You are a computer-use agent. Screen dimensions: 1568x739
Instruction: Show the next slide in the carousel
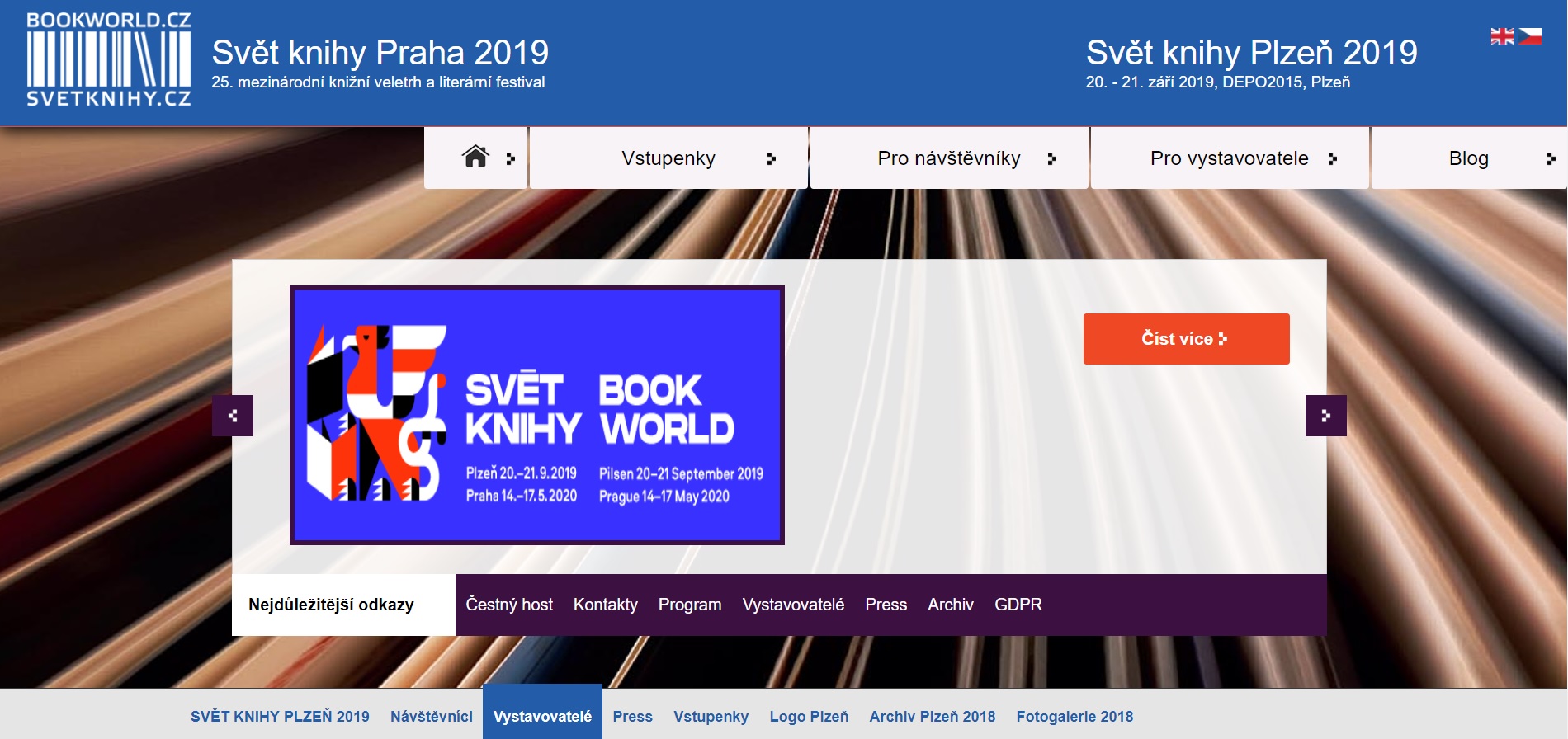[x=1326, y=416]
